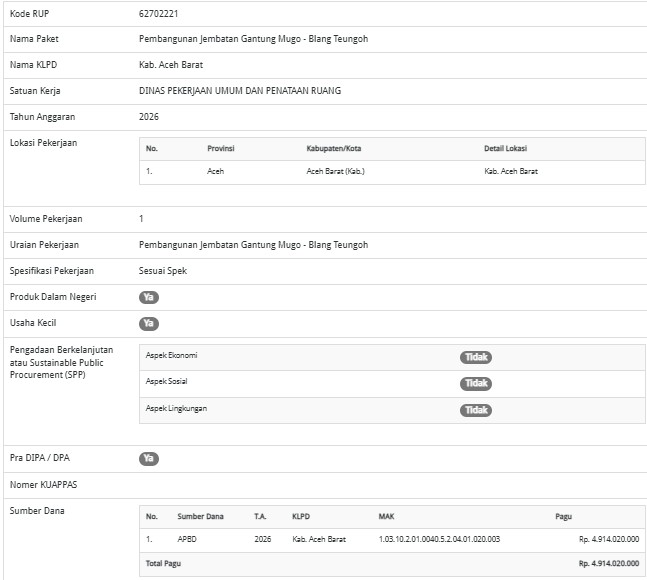This screenshot has width=647, height=580.
Task: Click the Tahun Anggaran value 2026
Action: tap(149, 117)
